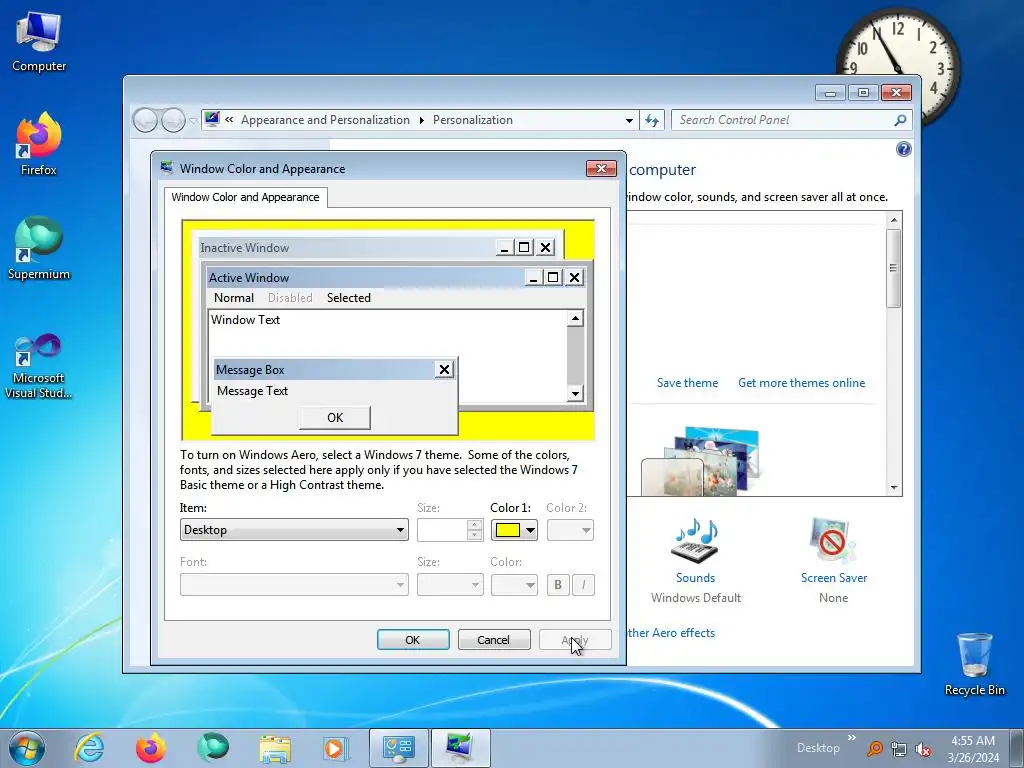Click in the Search Control Panel field

782,120
